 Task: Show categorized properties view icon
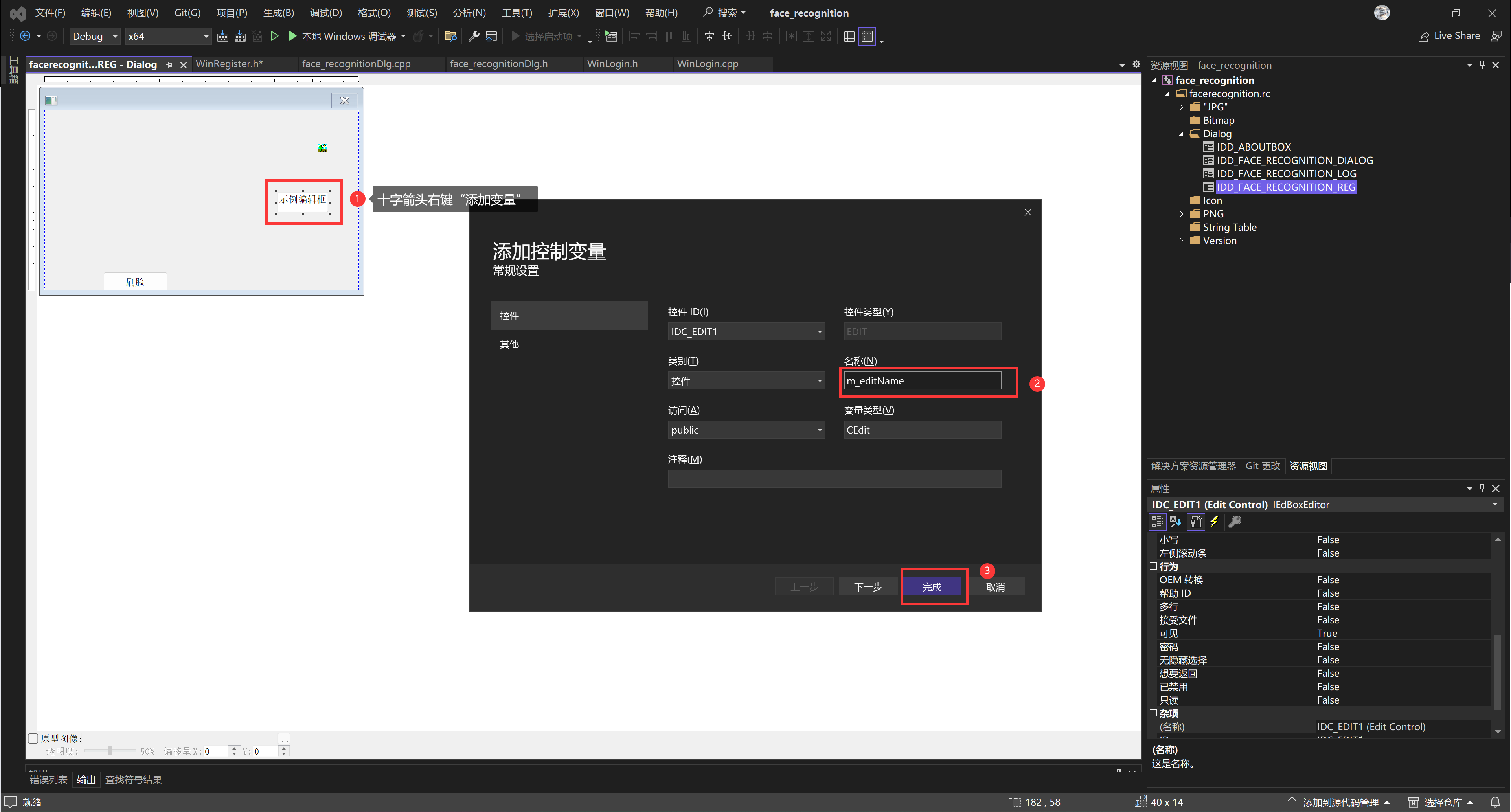(x=1157, y=522)
